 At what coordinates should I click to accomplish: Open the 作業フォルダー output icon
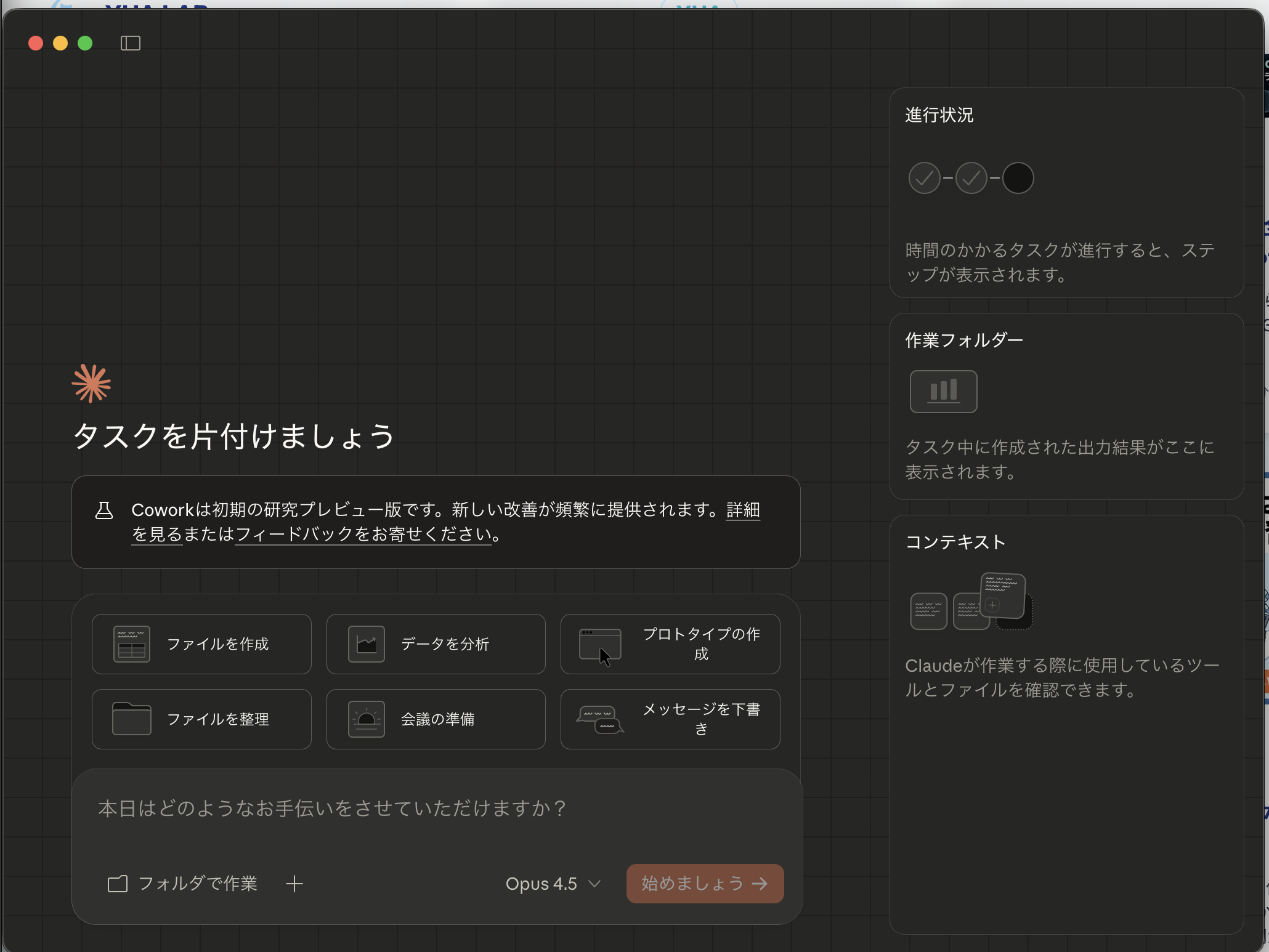943,391
